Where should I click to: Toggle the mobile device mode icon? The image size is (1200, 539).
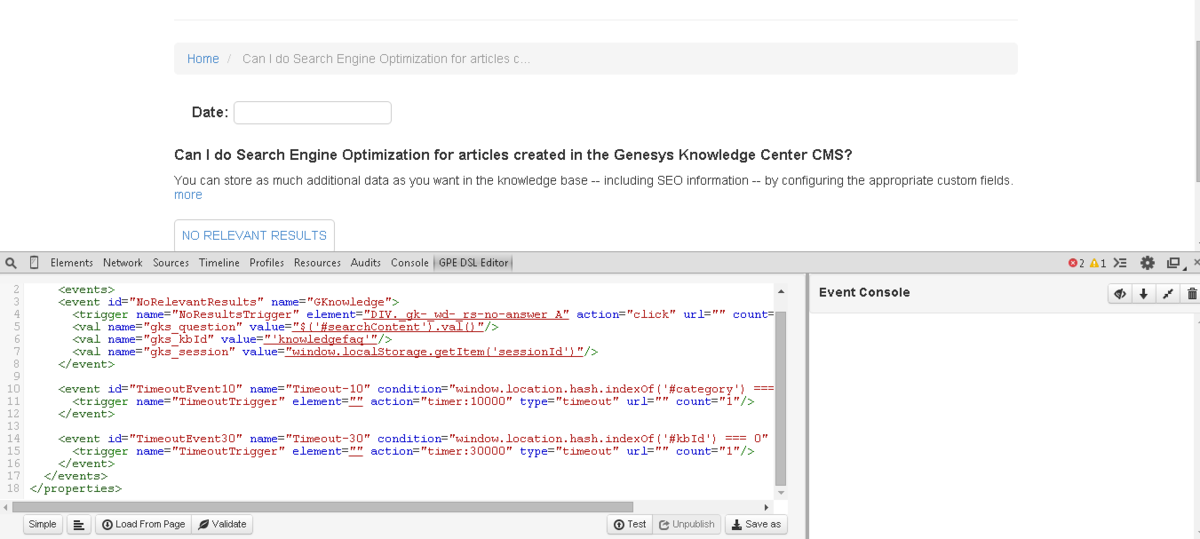click(x=34, y=263)
